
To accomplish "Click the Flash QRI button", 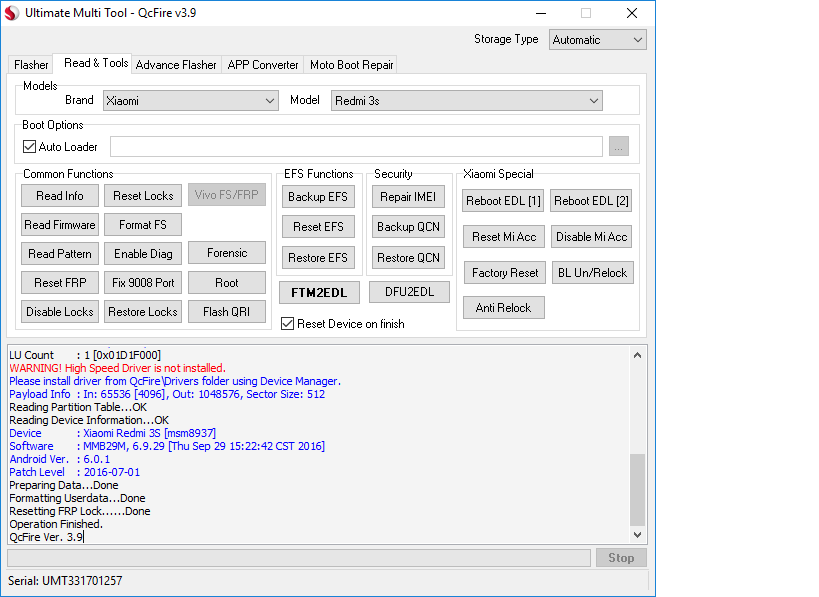I will coord(227,312).
